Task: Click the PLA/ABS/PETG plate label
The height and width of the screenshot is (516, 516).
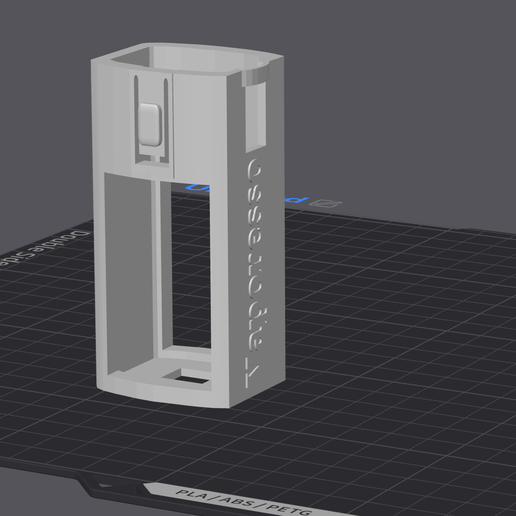Action: [x=243, y=502]
